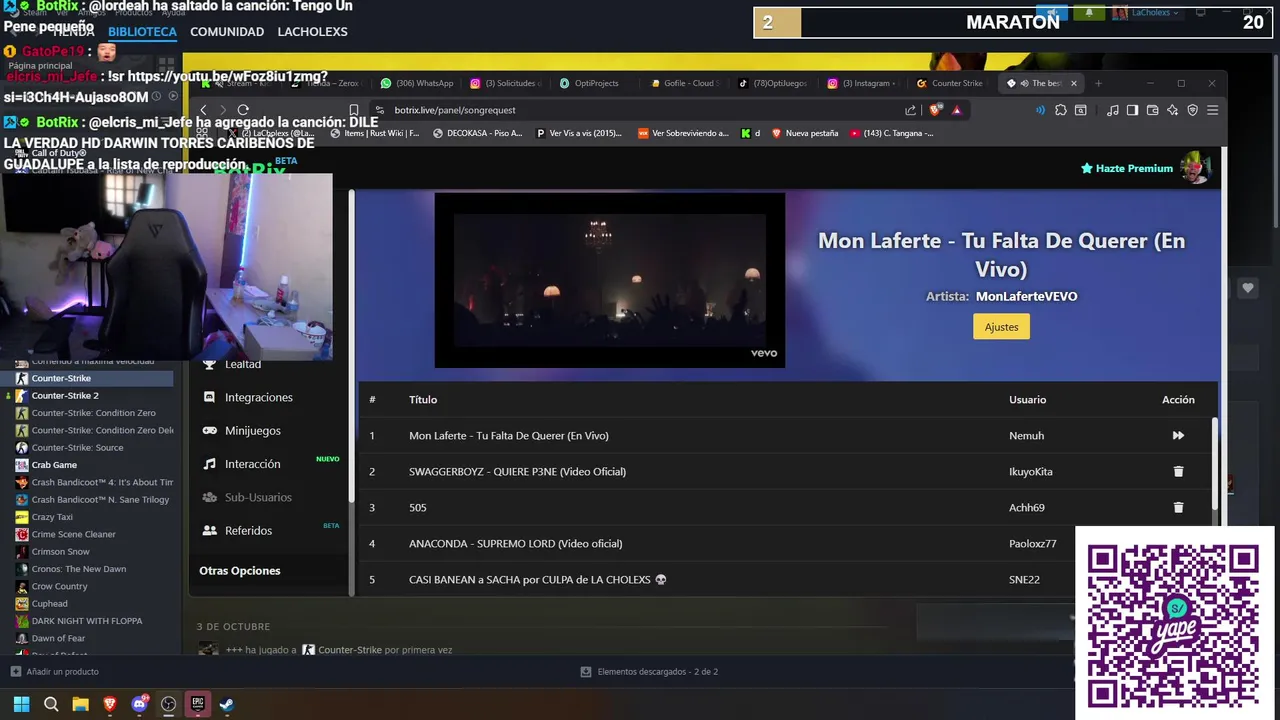Open Steam LACHOLEXS profile tab
This screenshot has width=1280, height=720.
click(x=312, y=32)
